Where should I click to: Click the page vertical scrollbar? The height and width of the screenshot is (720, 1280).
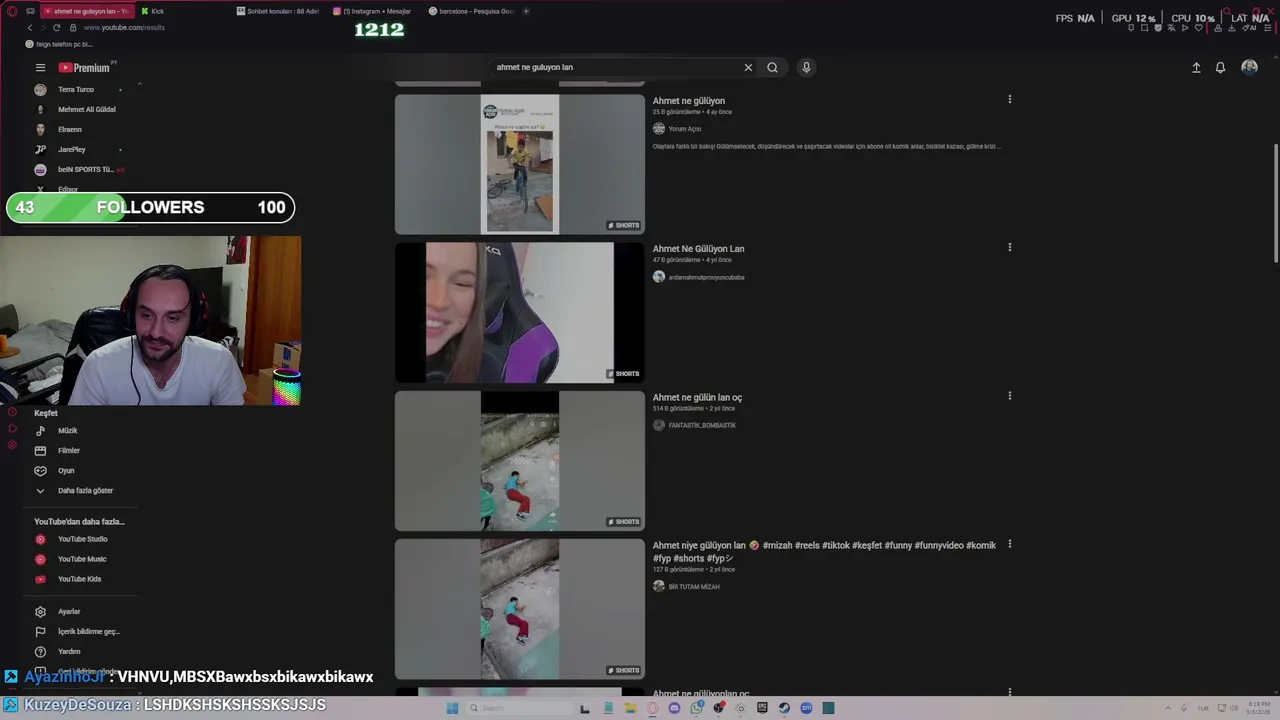pyautogui.click(x=1275, y=205)
